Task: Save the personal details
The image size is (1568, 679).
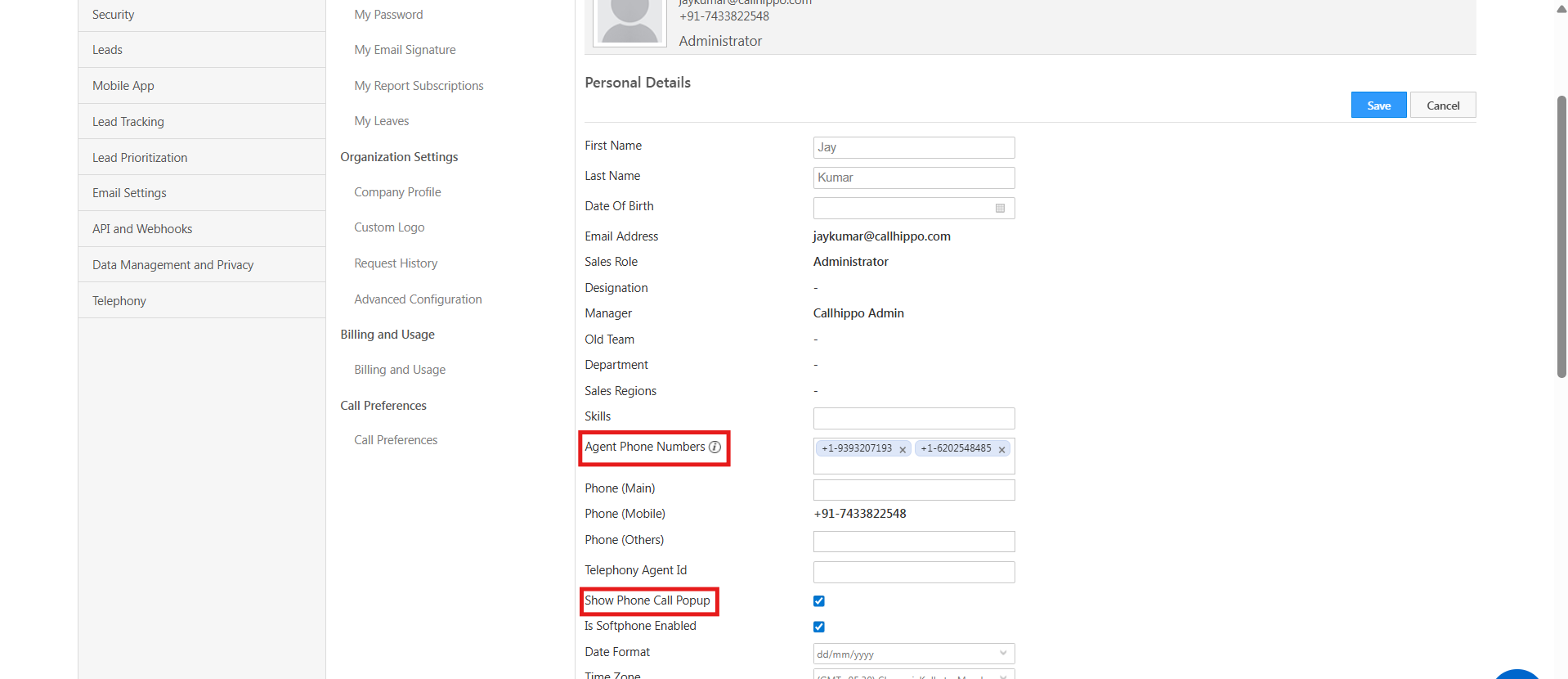Action: coord(1378,105)
